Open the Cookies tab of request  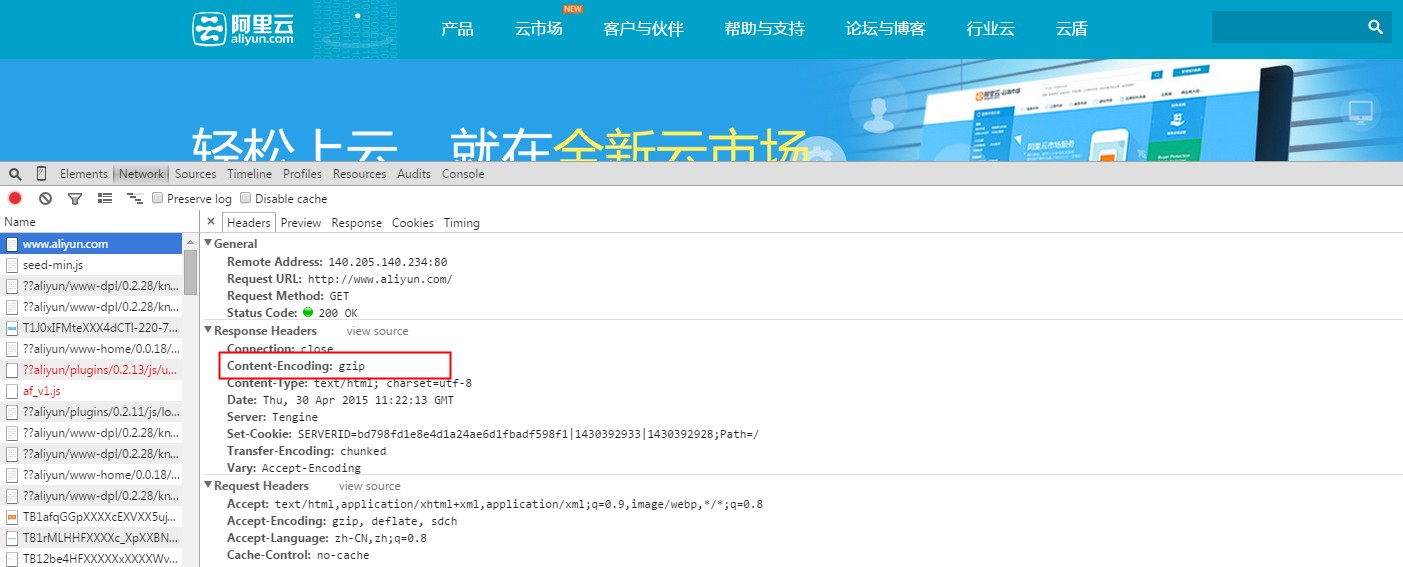pyautogui.click(x=412, y=223)
